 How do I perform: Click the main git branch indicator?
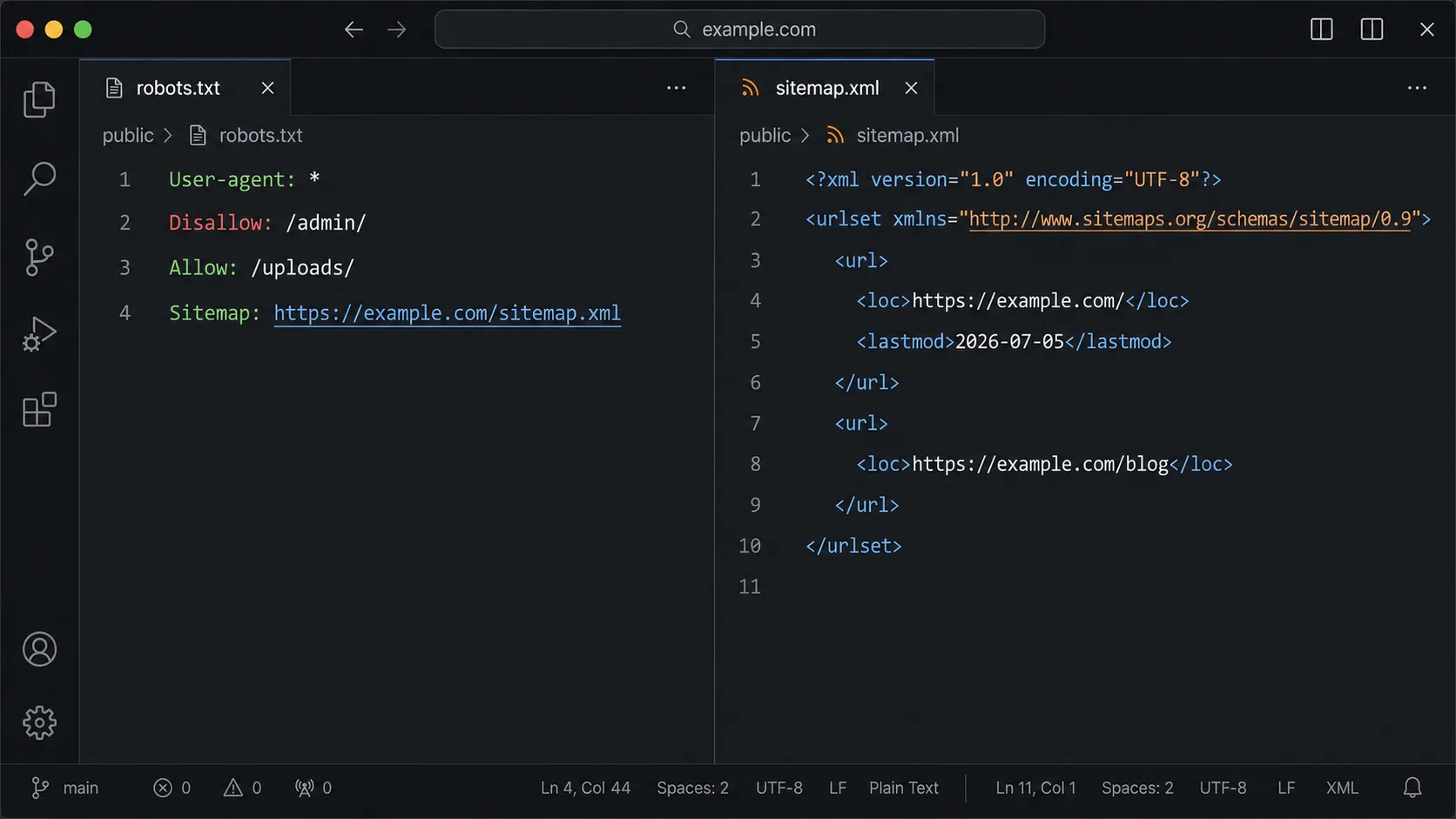[x=65, y=788]
